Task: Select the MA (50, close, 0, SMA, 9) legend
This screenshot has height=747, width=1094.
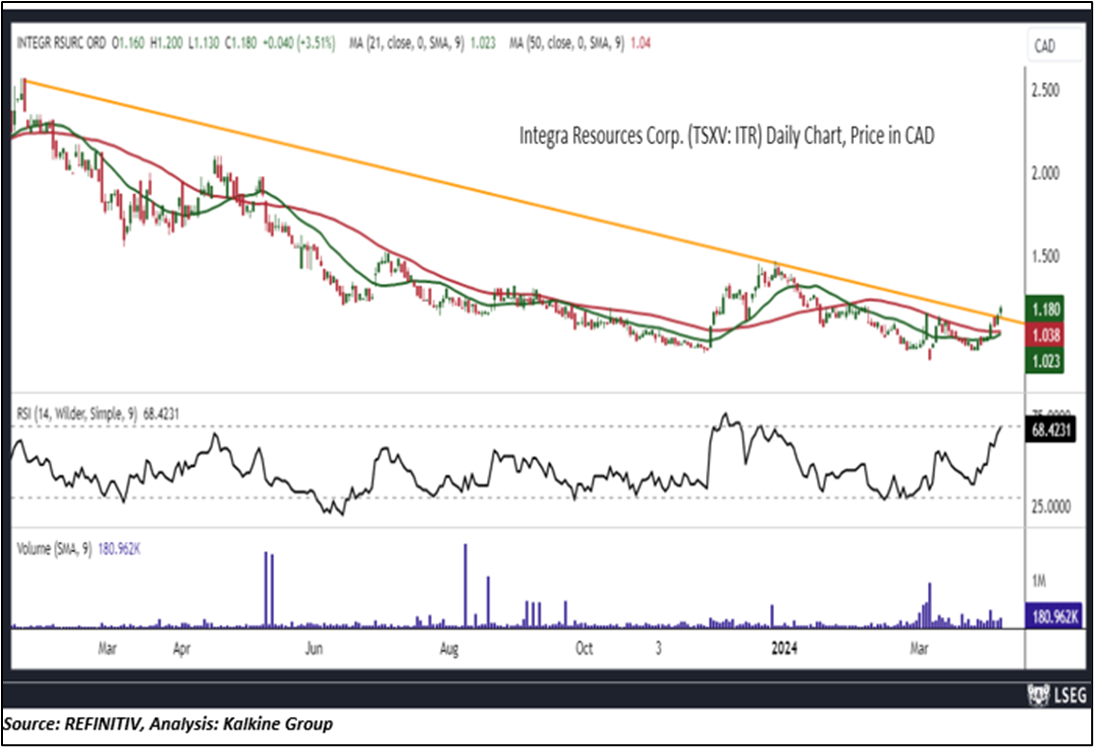Action: click(579, 43)
